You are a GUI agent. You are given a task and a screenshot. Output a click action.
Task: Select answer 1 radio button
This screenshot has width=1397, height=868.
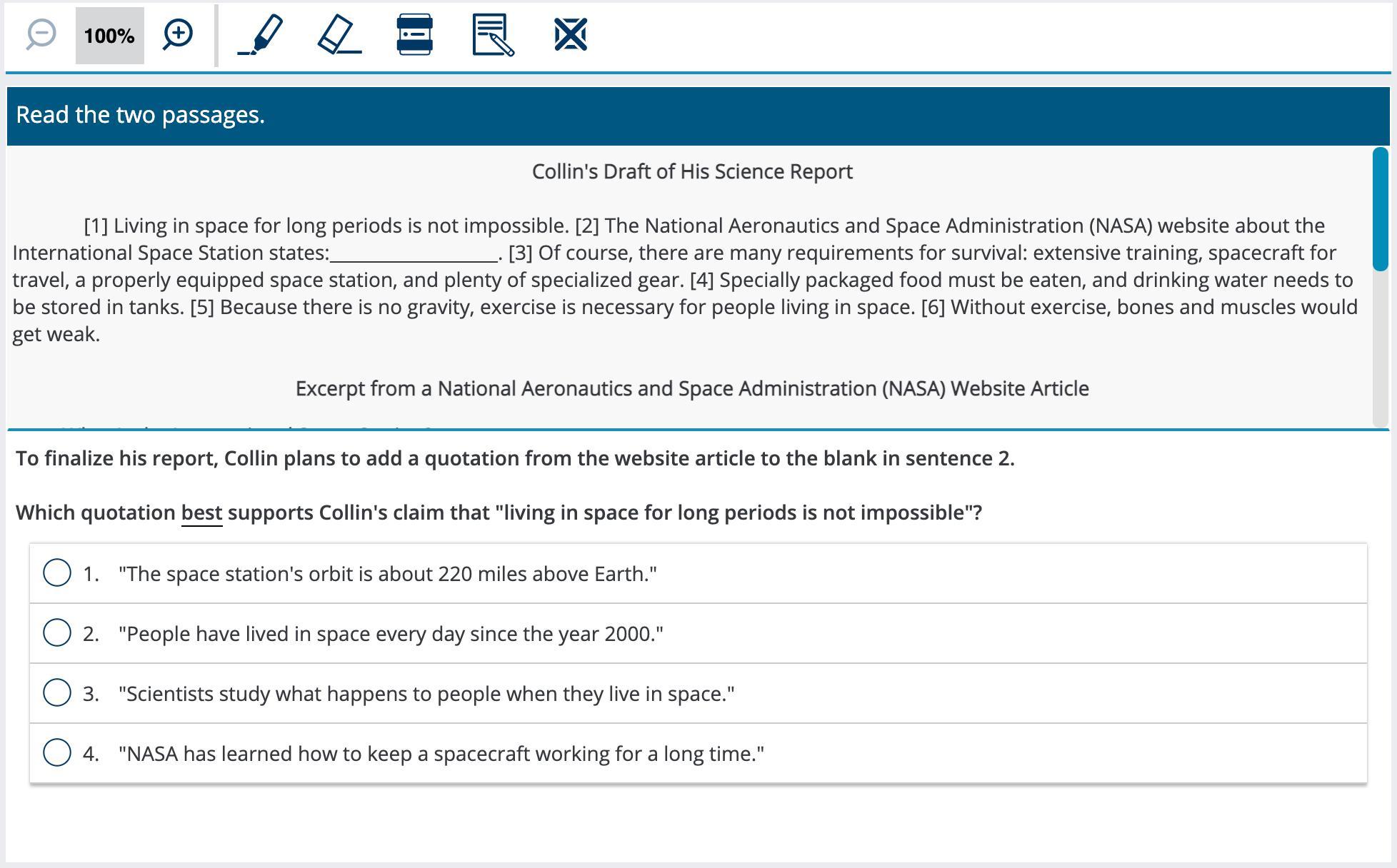(57, 572)
